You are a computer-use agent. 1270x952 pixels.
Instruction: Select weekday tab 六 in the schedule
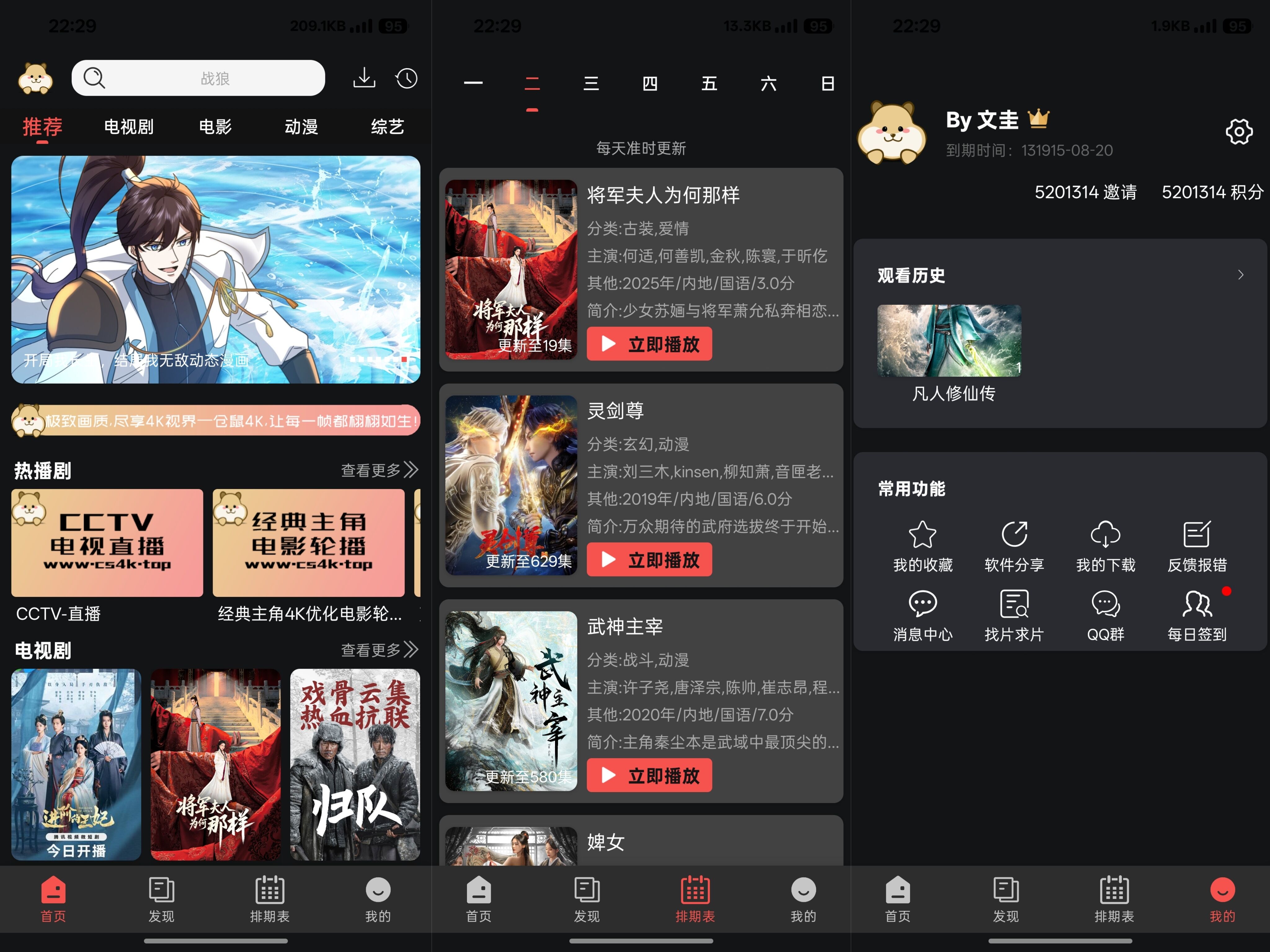(x=768, y=84)
